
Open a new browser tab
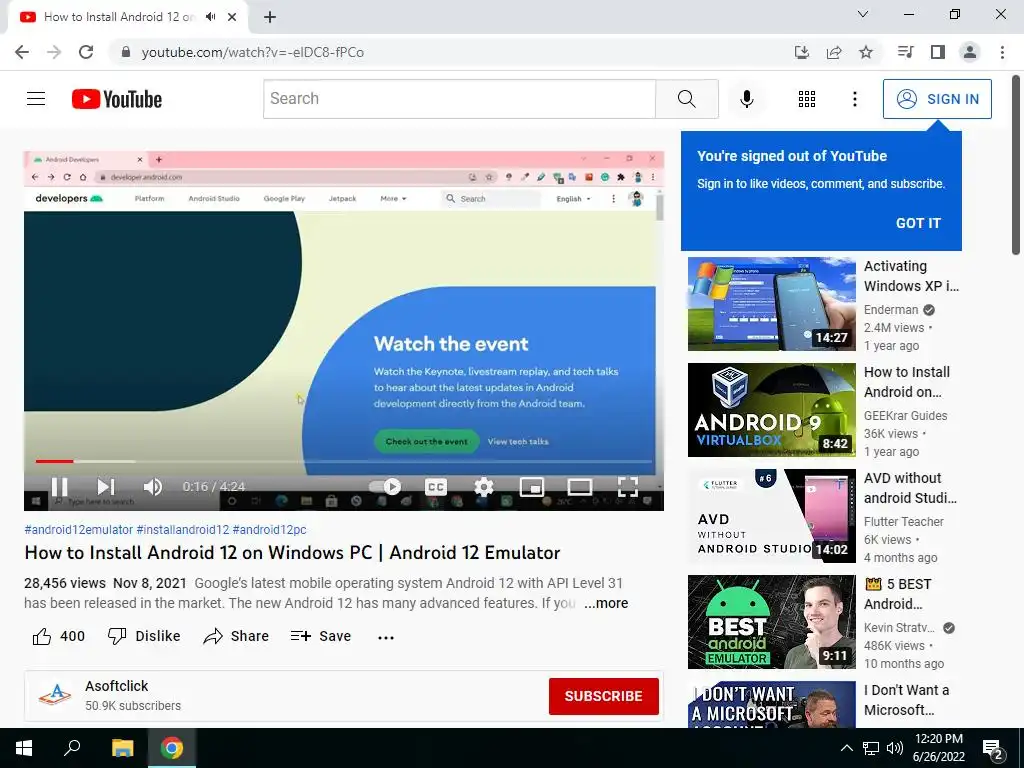click(x=270, y=17)
